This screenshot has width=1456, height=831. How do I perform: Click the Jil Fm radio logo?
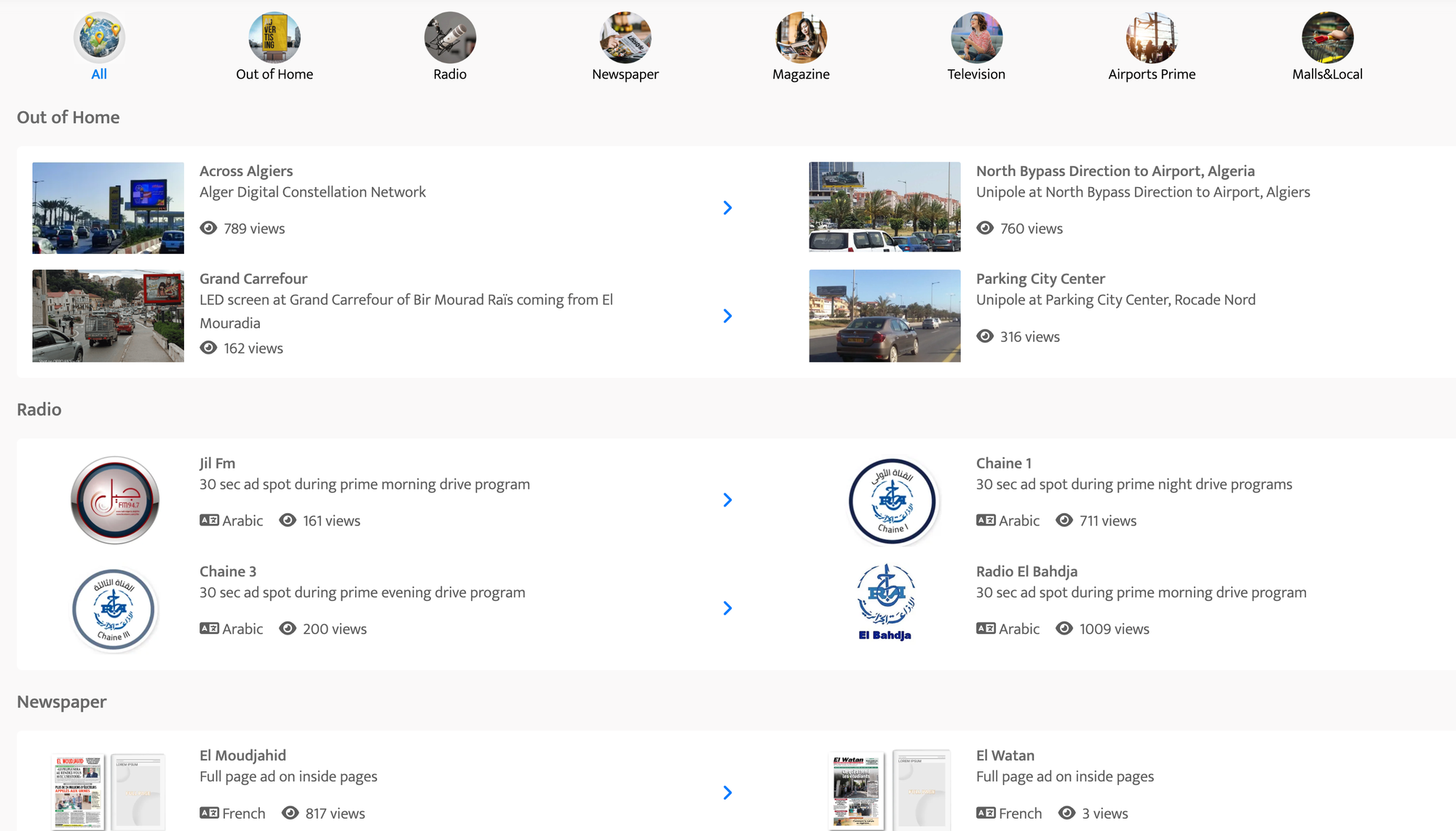[x=115, y=500]
